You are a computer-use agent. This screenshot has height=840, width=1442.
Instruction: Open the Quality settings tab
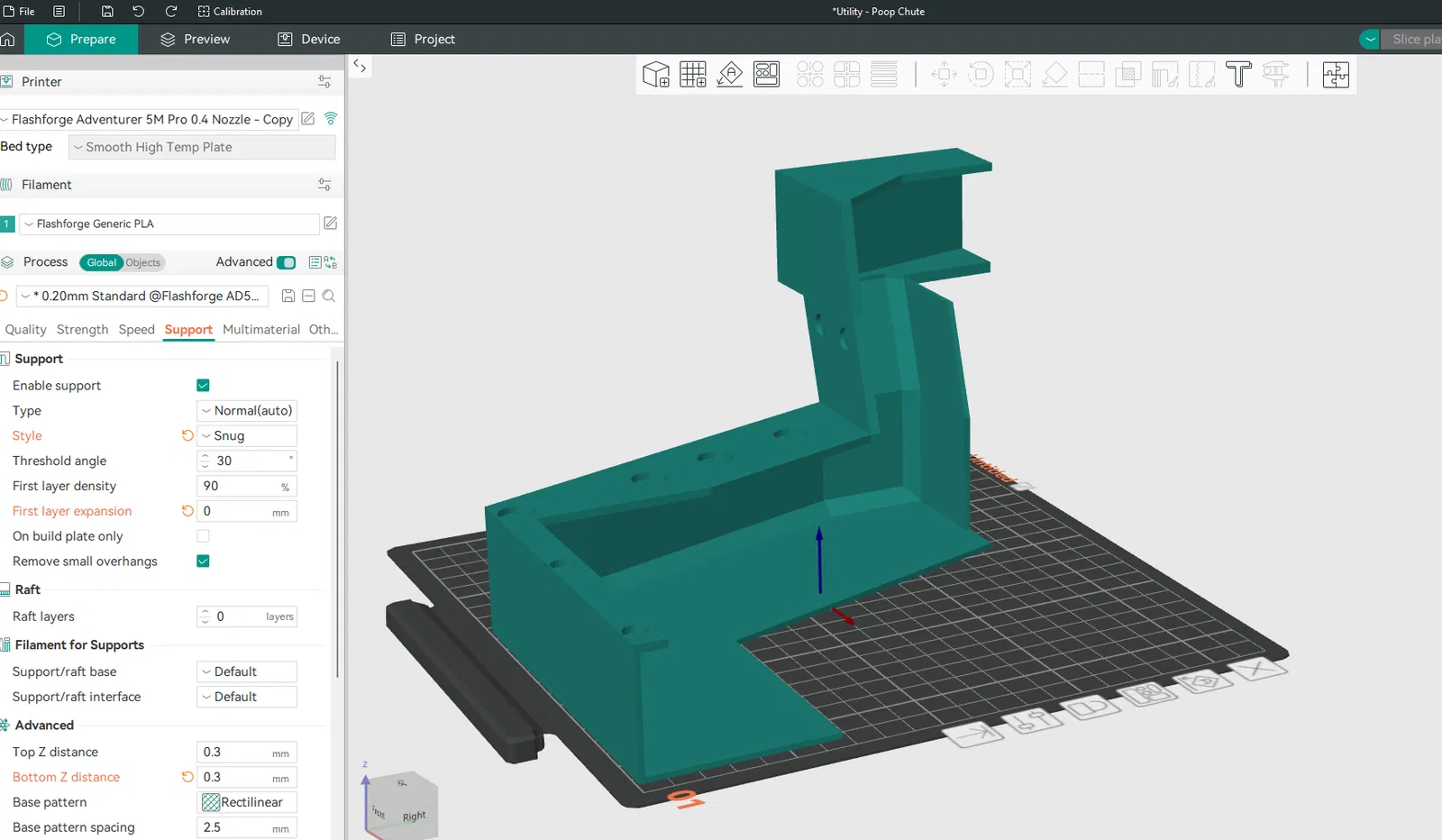point(26,330)
